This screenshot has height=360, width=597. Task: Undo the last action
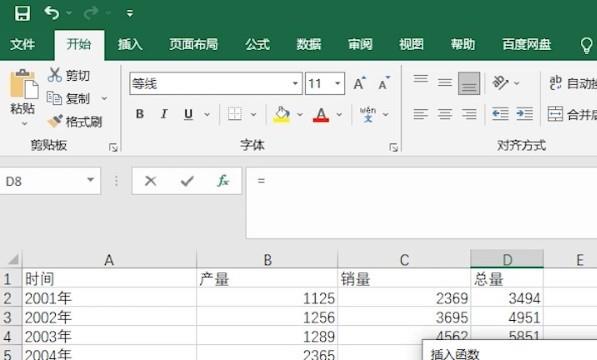(52, 13)
